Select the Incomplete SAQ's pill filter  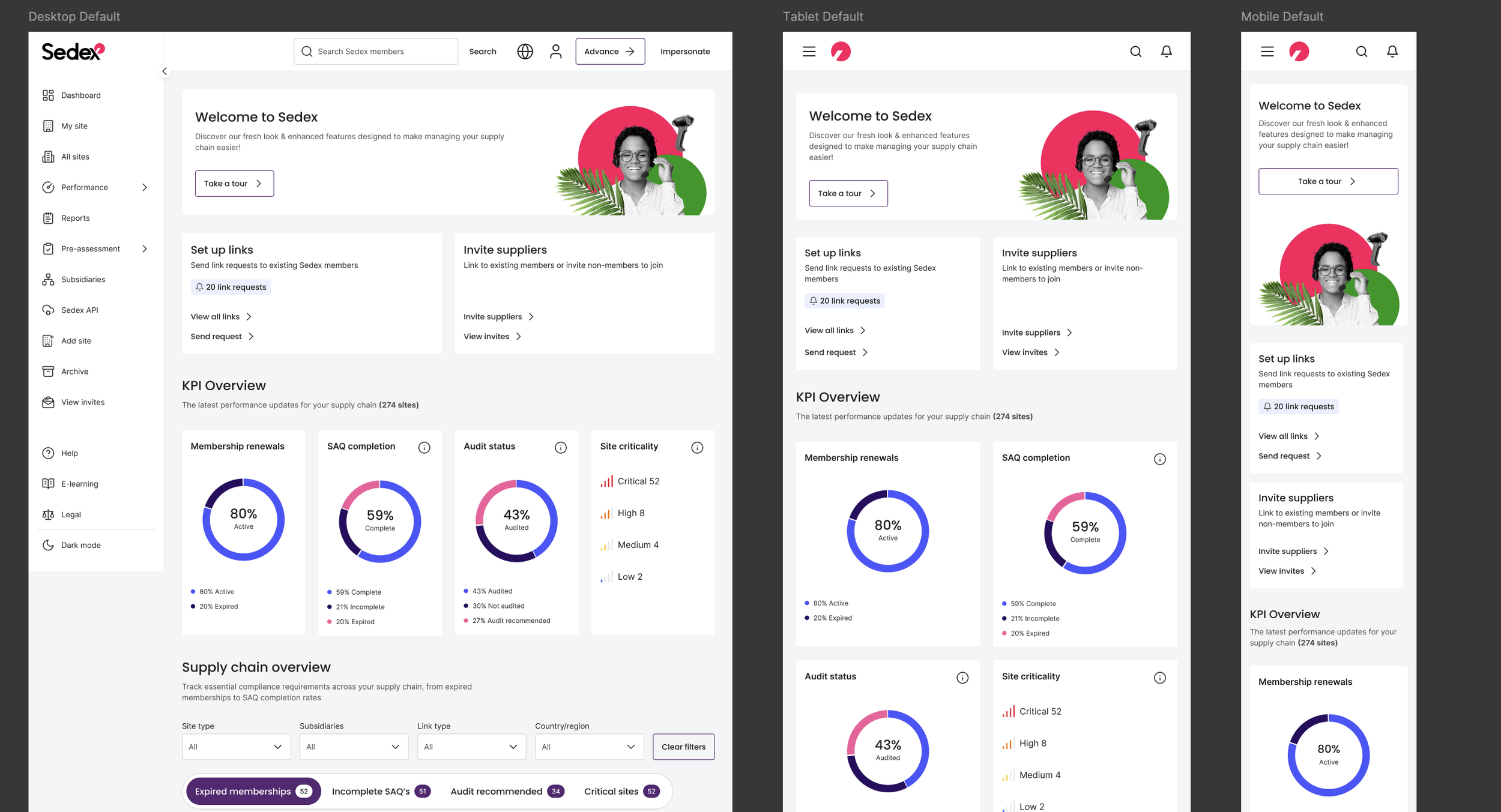pos(381,792)
